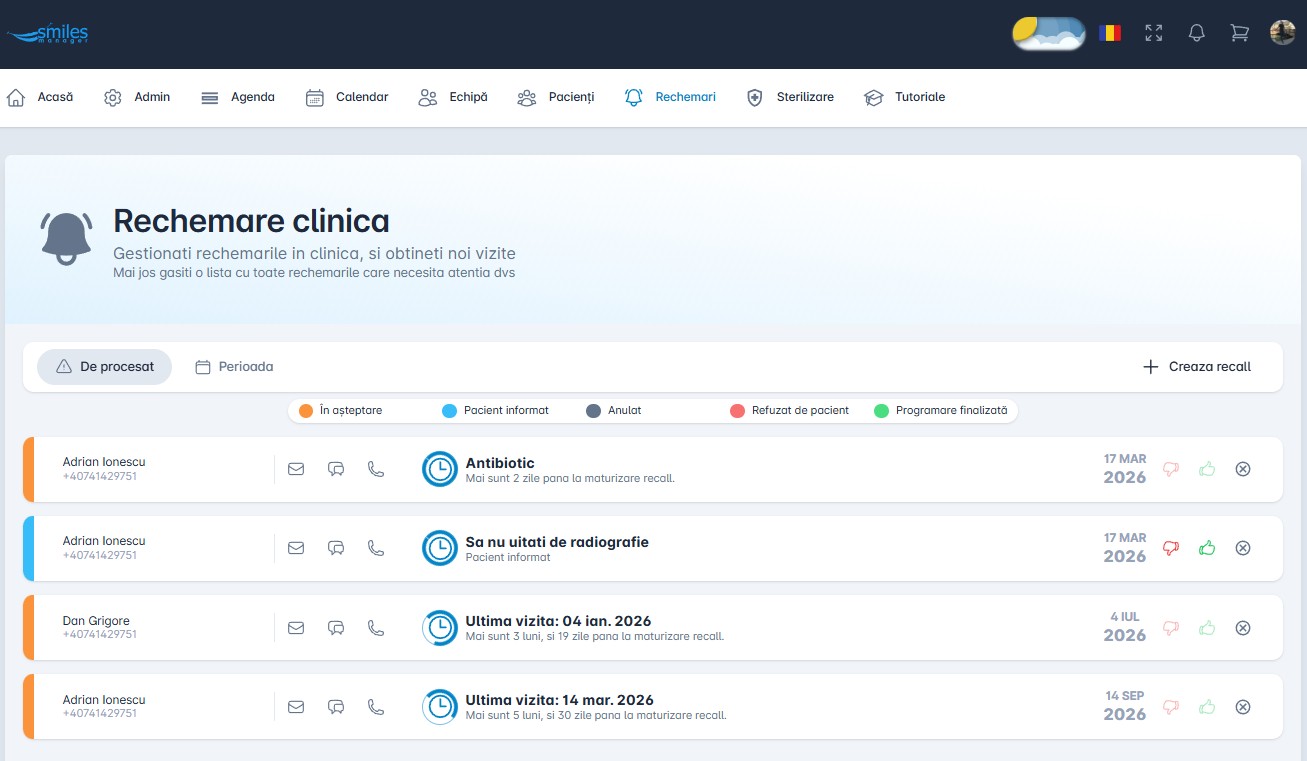Open chat message icon for radiografie recall
Screen dimensions: 1307x761
[336, 548]
